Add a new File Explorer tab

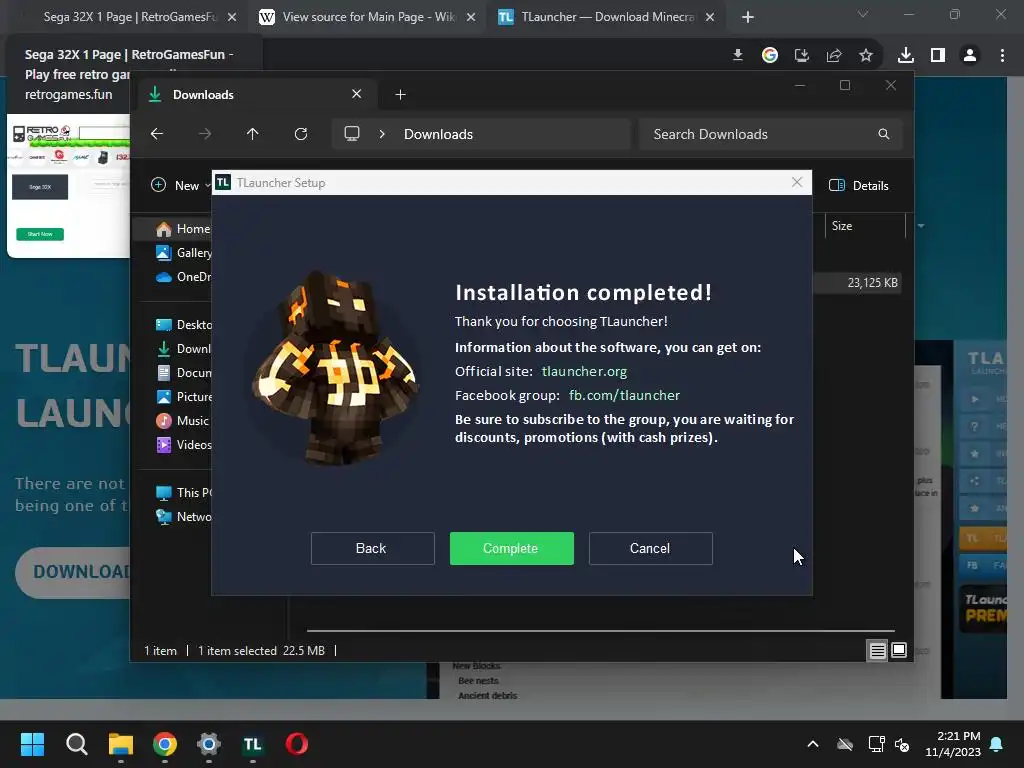pos(400,95)
